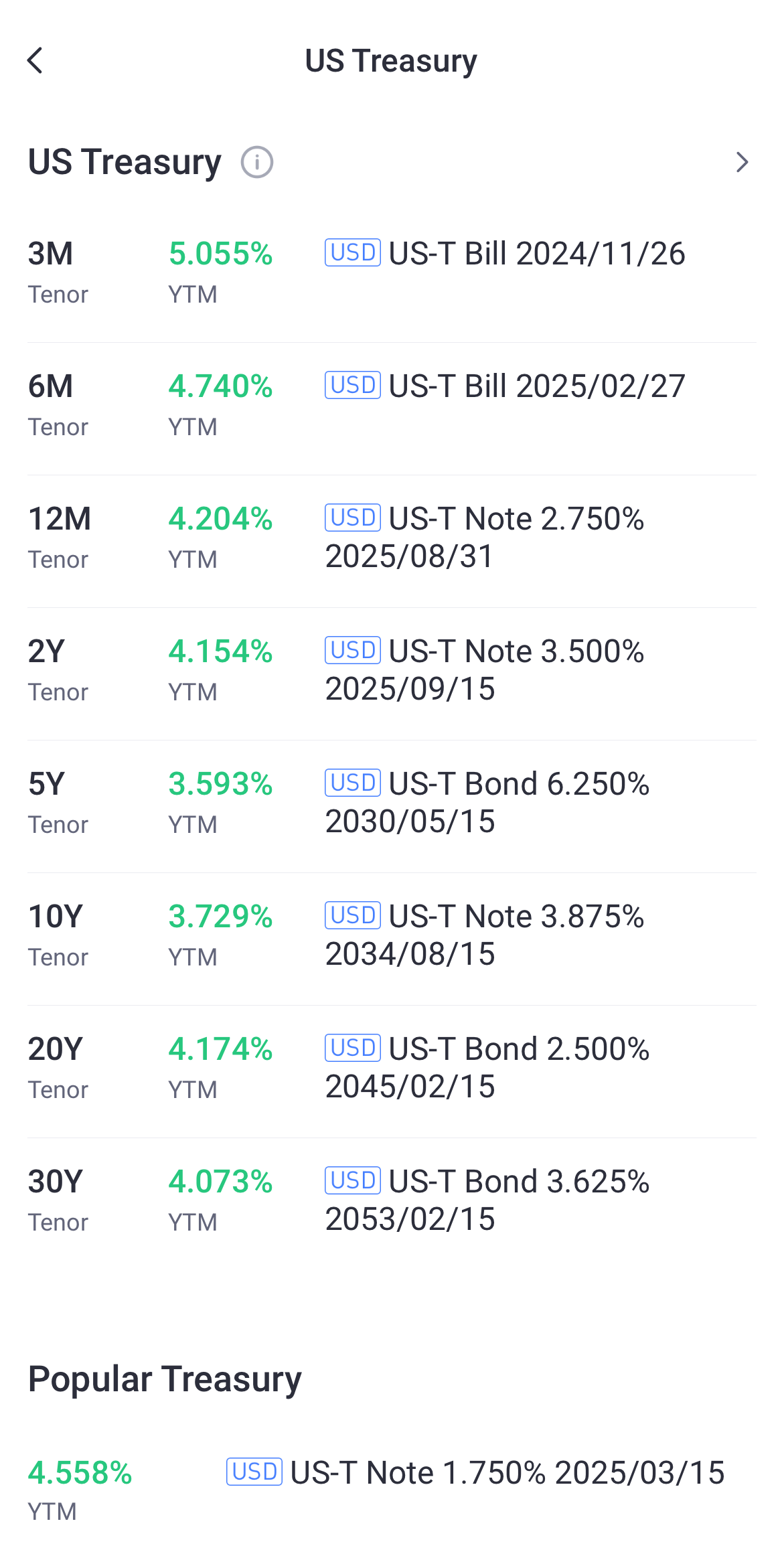This screenshot has height=1560, width=784.
Task: Open US-T Bill 2025/02/27 details
Action: pos(537,386)
